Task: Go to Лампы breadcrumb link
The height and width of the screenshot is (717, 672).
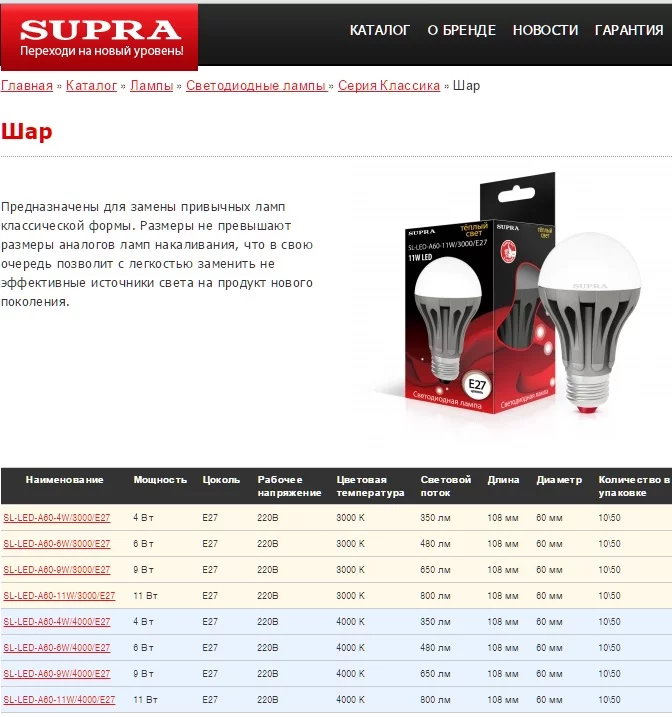Action: [151, 86]
